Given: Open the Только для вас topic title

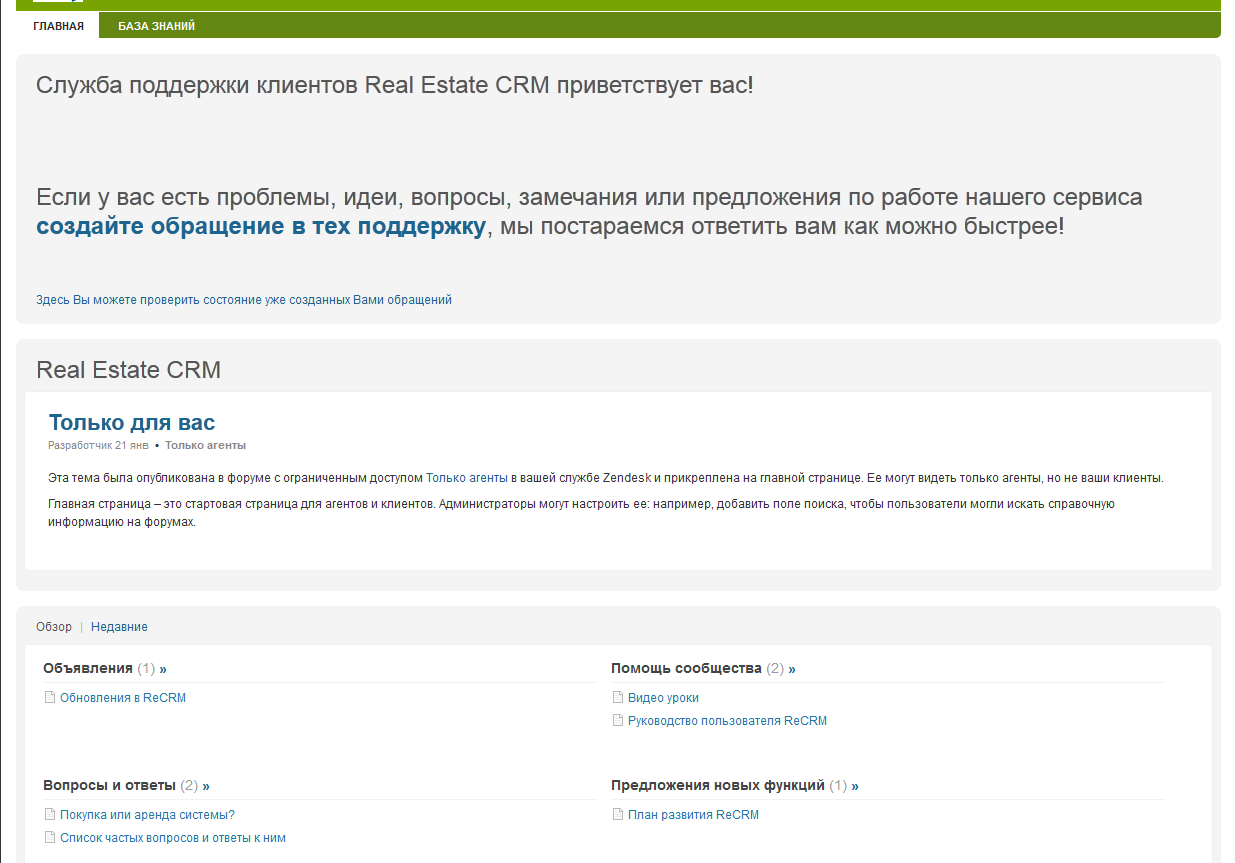Looking at the screenshot, I should point(132,422).
